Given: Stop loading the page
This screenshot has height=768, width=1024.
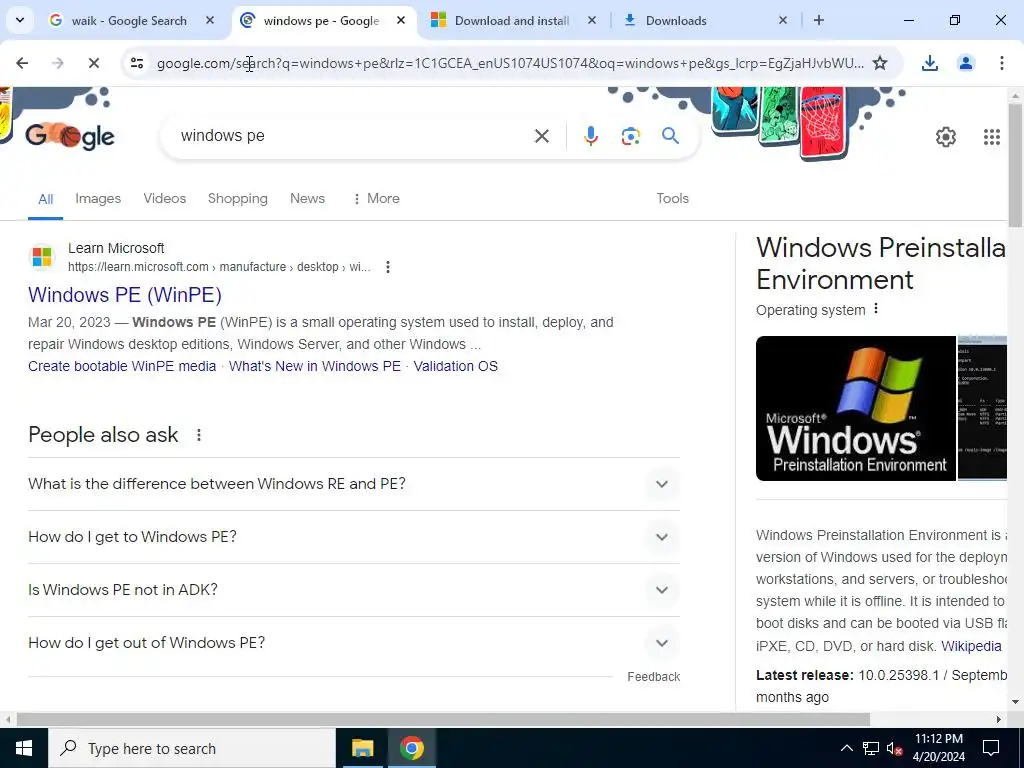Looking at the screenshot, I should click(93, 63).
